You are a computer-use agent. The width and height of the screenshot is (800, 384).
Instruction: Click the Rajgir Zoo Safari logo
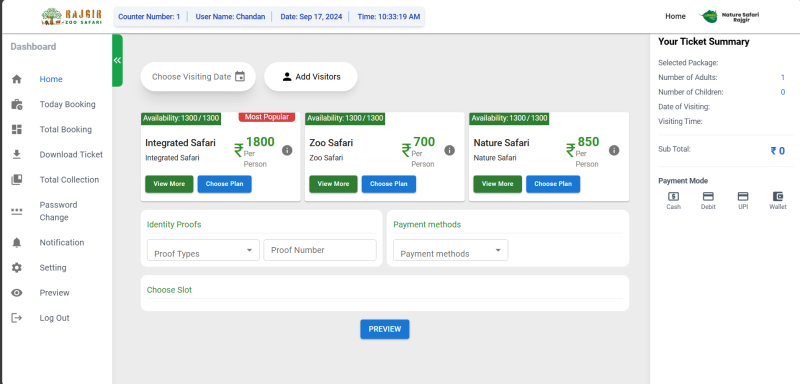(x=71, y=16)
